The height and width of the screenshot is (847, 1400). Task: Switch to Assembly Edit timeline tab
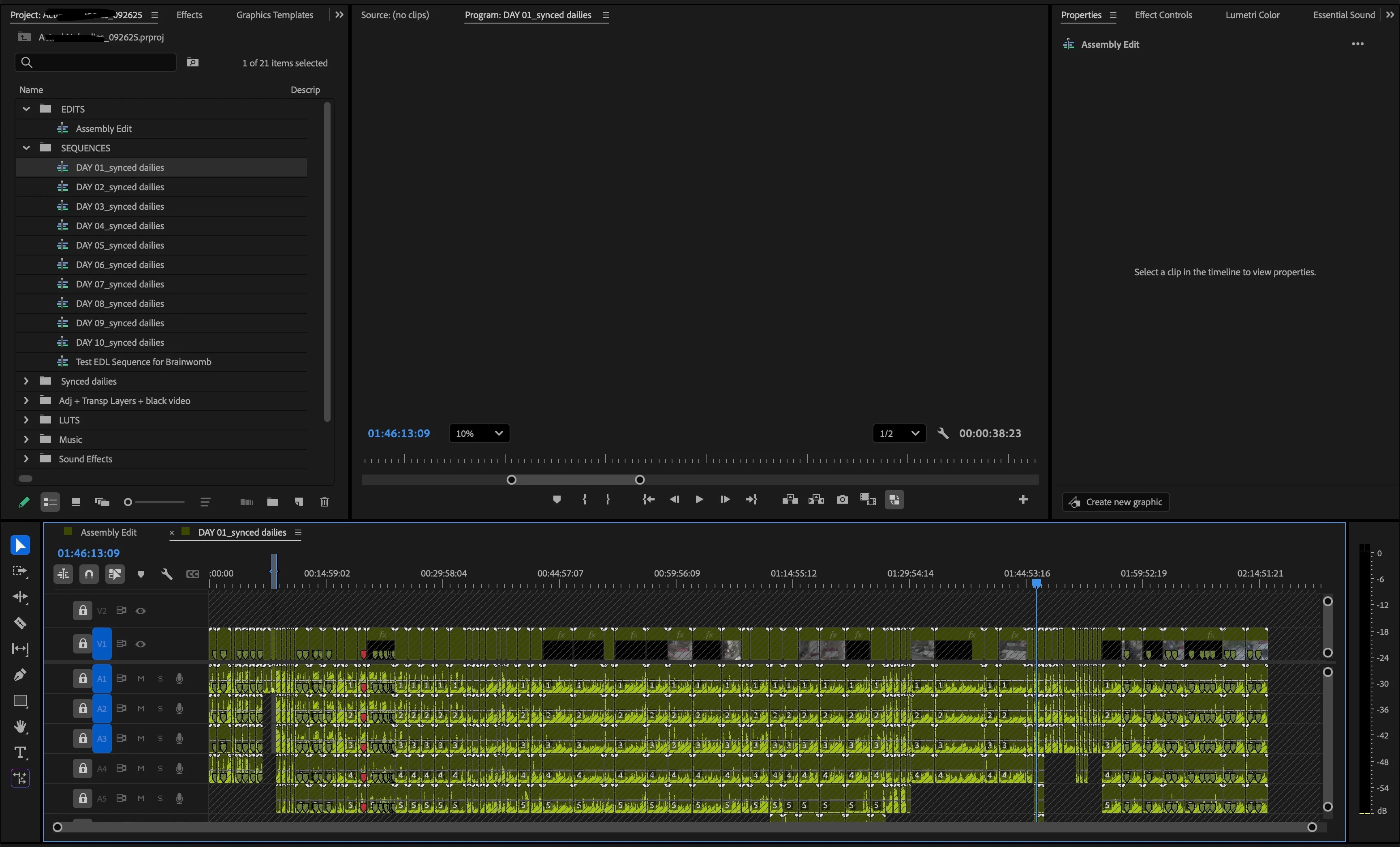(x=108, y=532)
